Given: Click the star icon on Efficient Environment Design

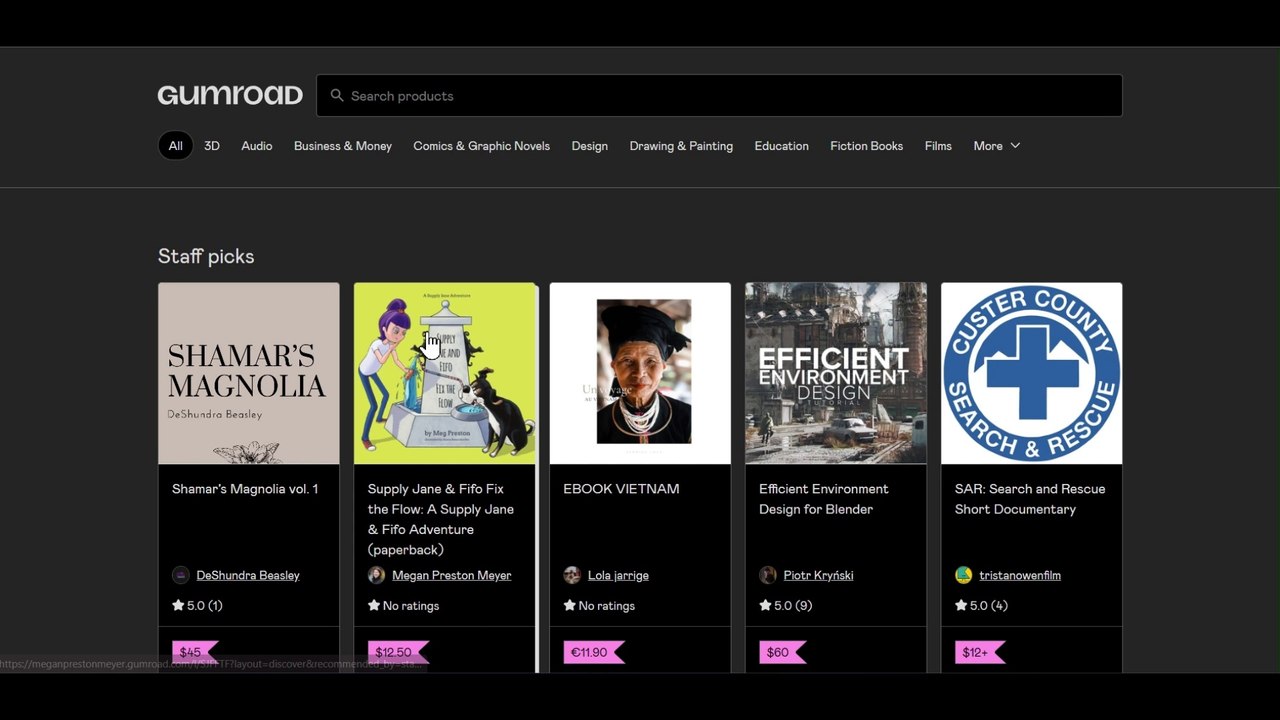Looking at the screenshot, I should coord(765,605).
